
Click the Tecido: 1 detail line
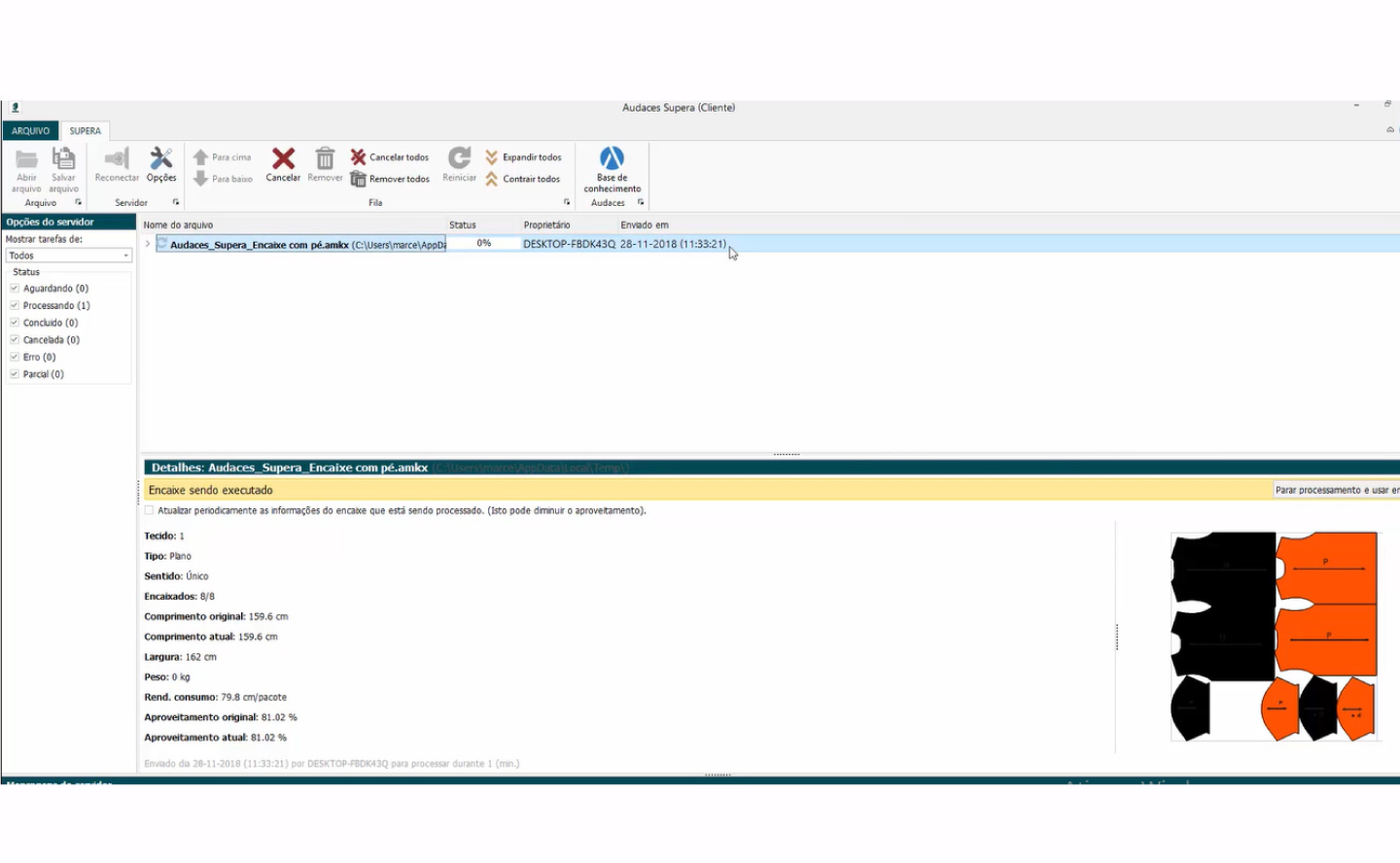(163, 535)
